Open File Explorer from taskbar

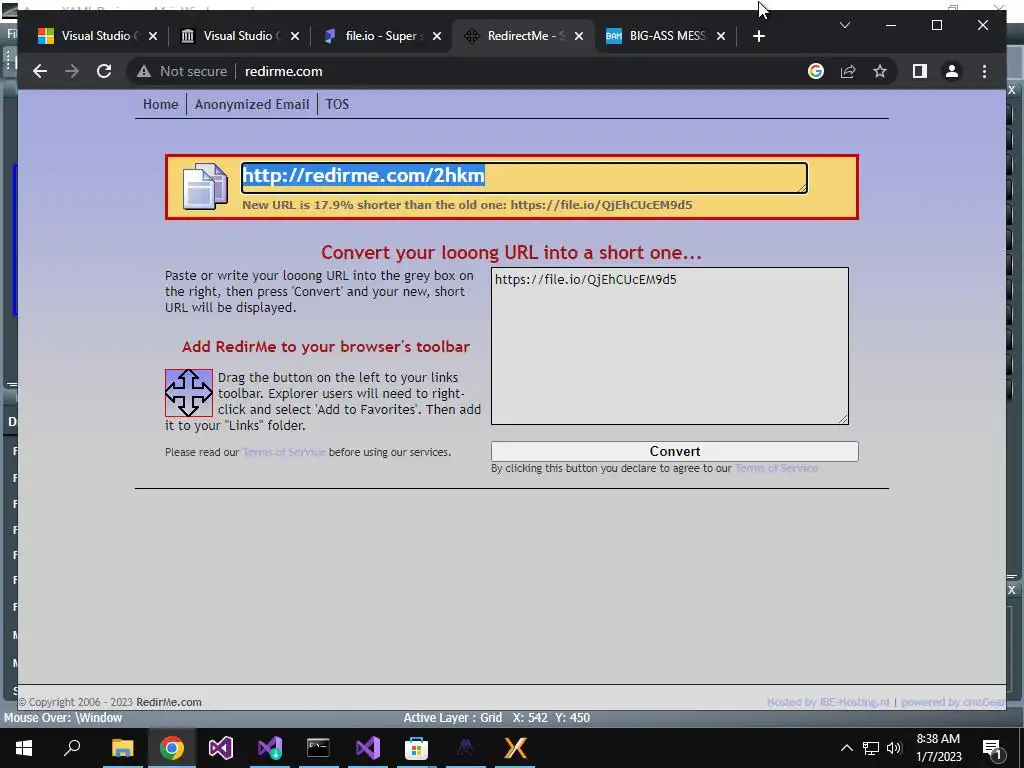(x=122, y=748)
